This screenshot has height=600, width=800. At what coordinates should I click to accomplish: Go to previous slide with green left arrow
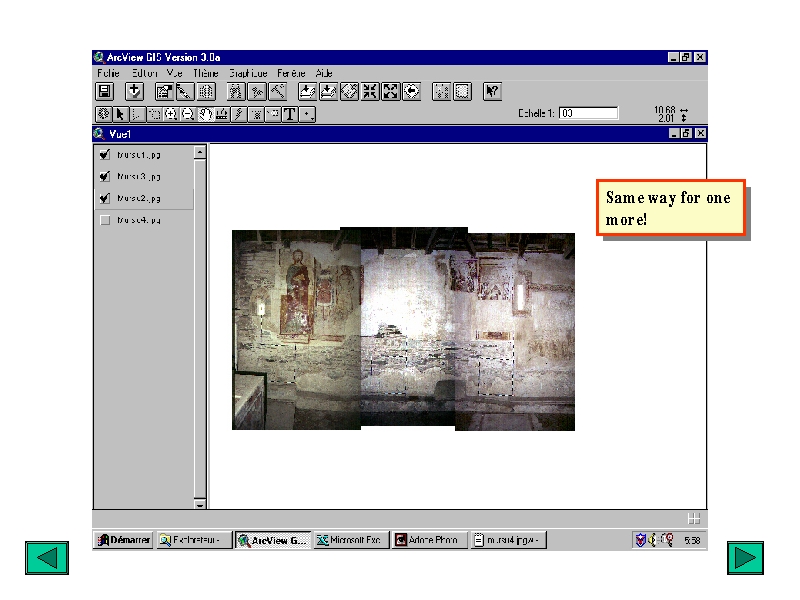tap(47, 558)
